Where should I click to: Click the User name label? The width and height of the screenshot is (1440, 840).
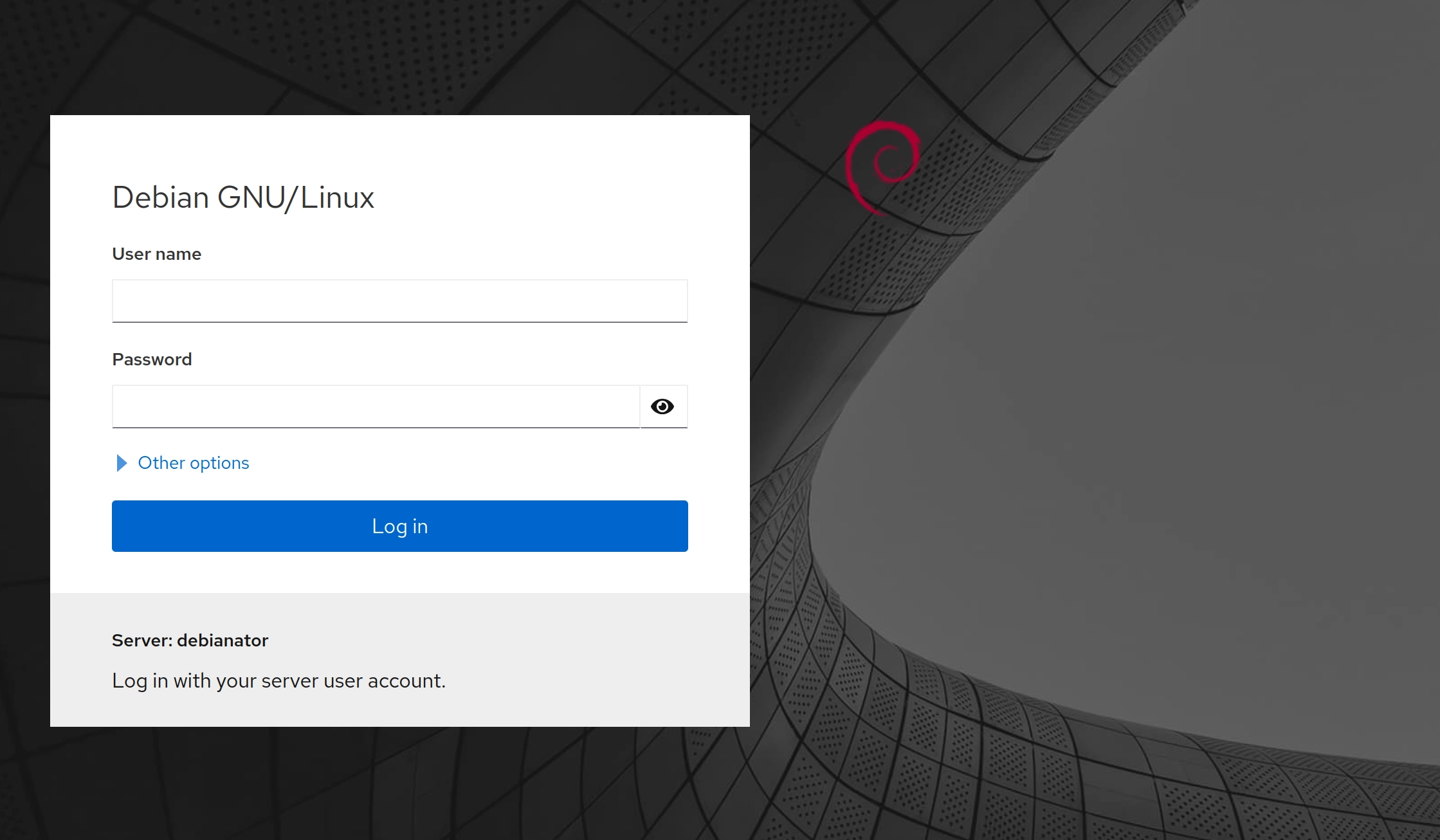(x=156, y=254)
